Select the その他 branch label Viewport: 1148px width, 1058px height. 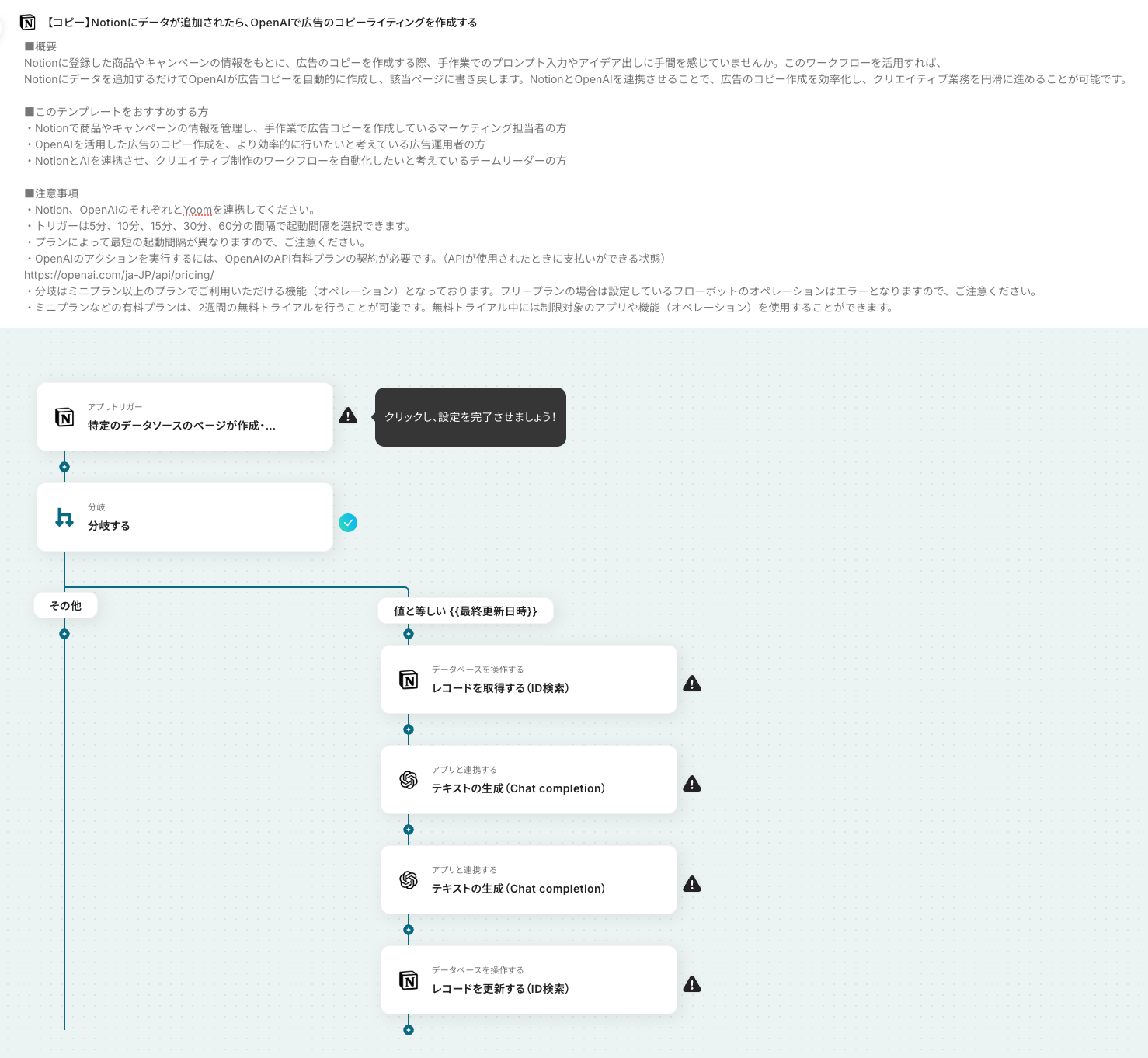66,605
